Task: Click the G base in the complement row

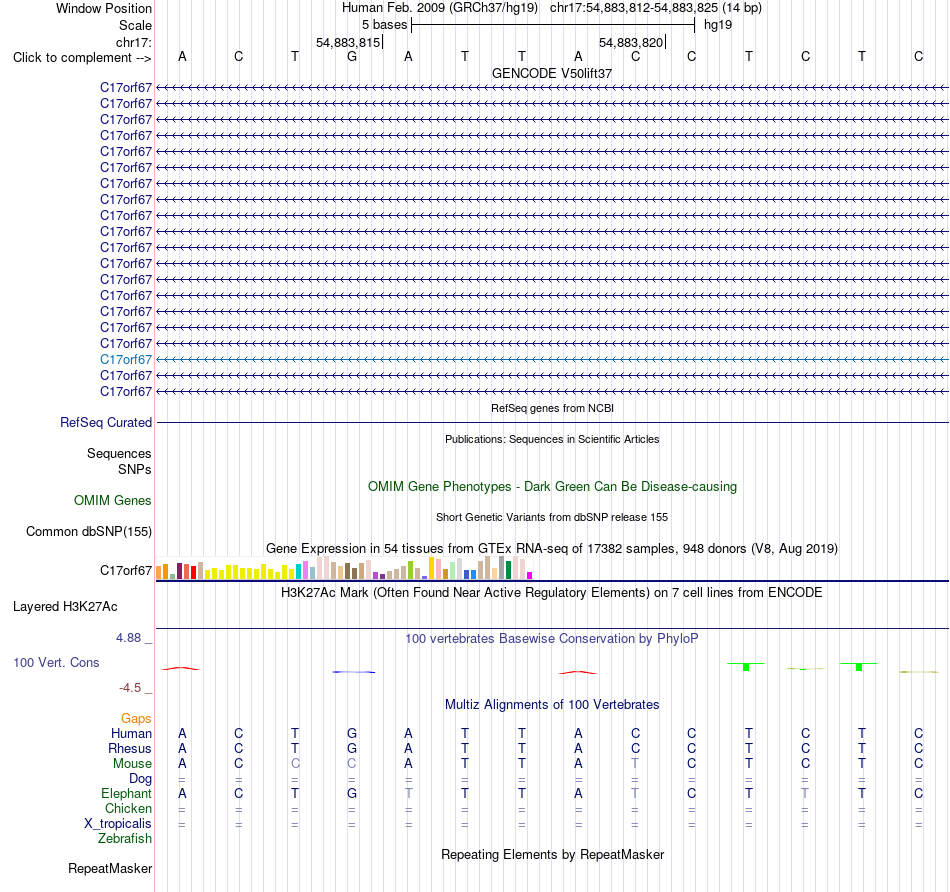Action: coord(352,56)
